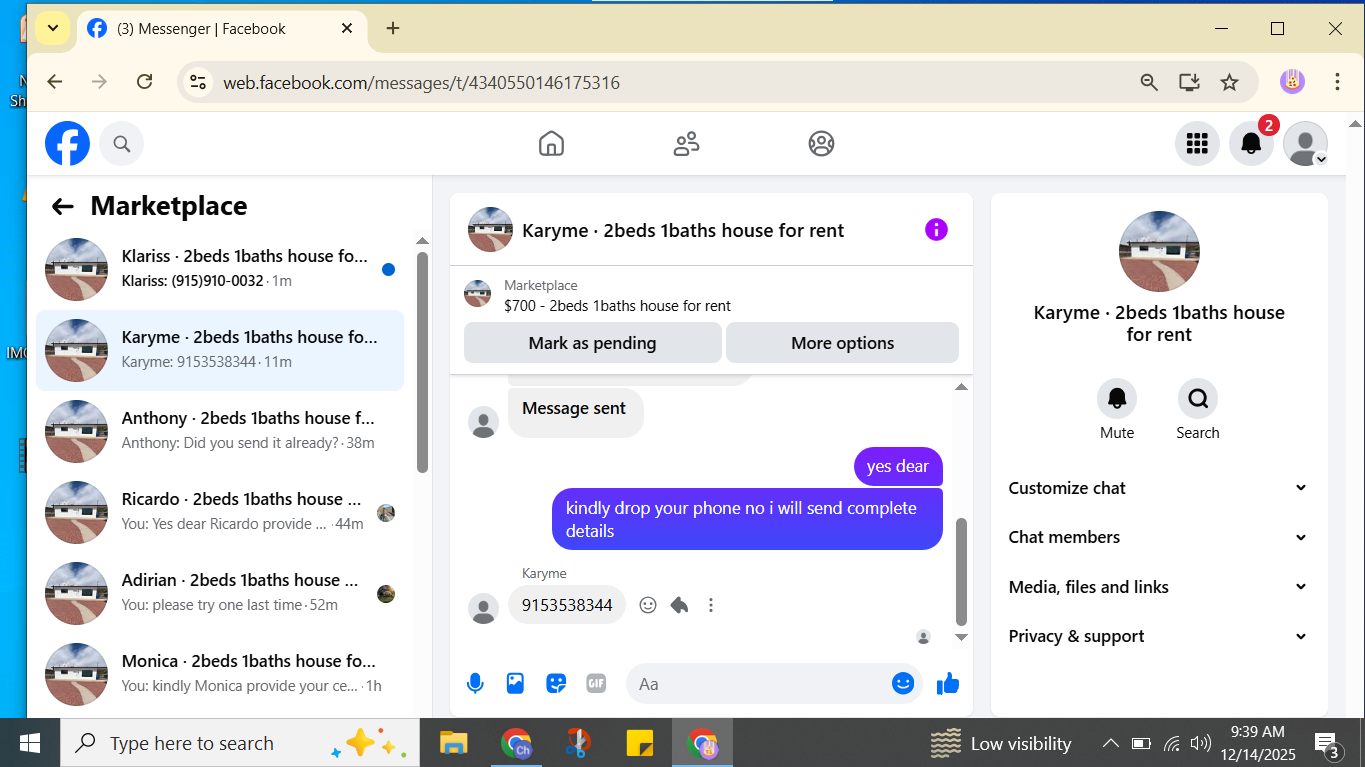Open Sticky Notes from taskbar

pyautogui.click(x=640, y=743)
